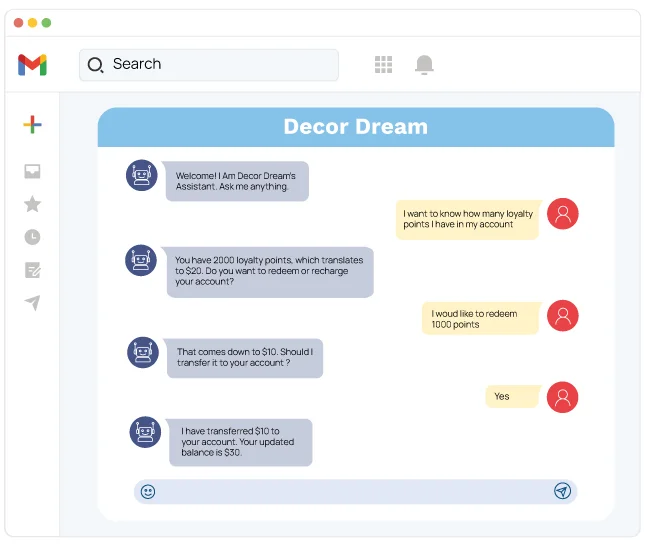
Task: Open sent paper-plane icon in sidebar
Action: [32, 302]
